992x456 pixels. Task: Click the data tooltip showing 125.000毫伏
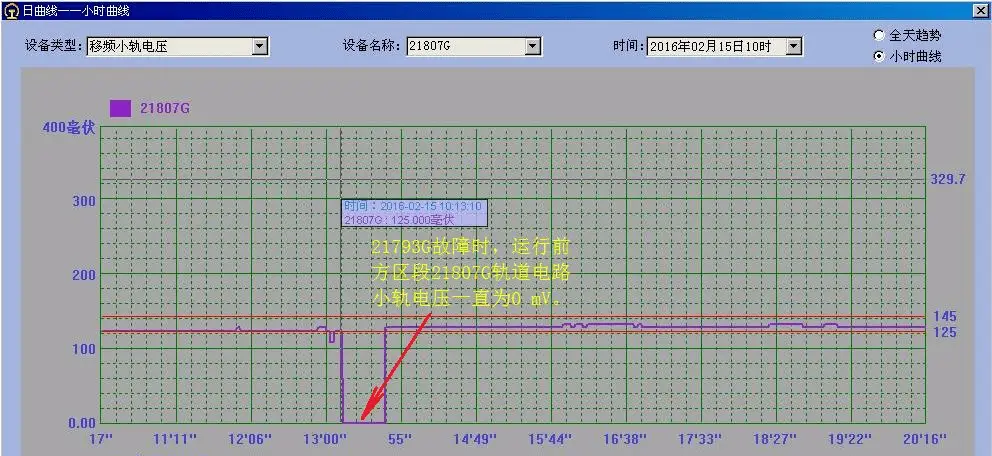[414, 213]
